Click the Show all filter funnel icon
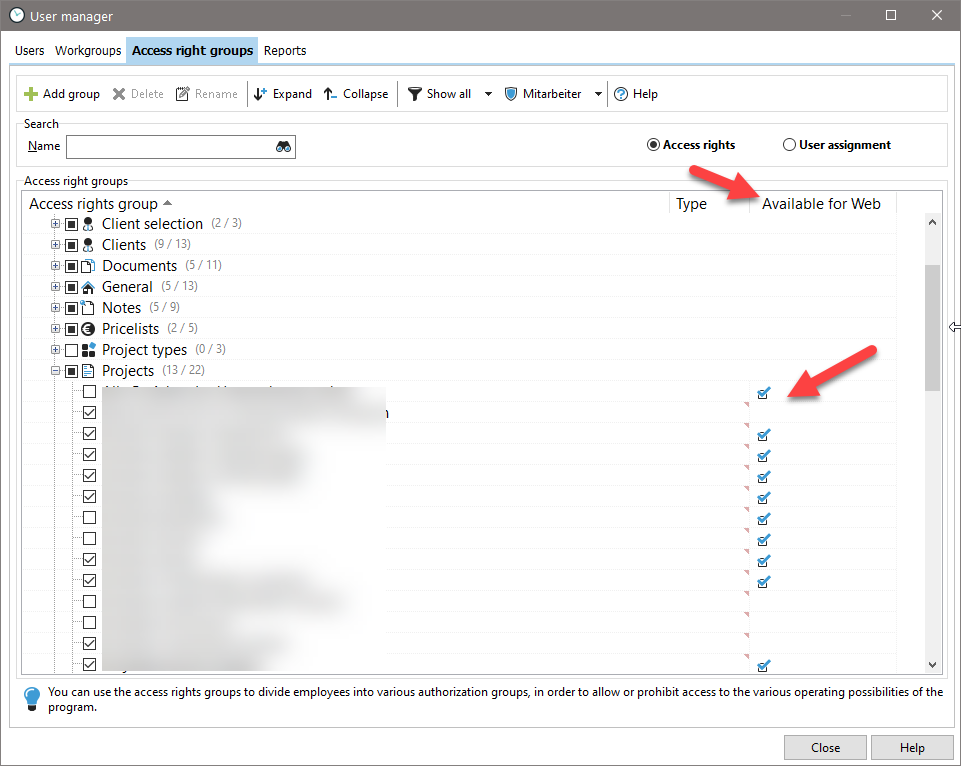The height and width of the screenshot is (766, 961). [415, 94]
